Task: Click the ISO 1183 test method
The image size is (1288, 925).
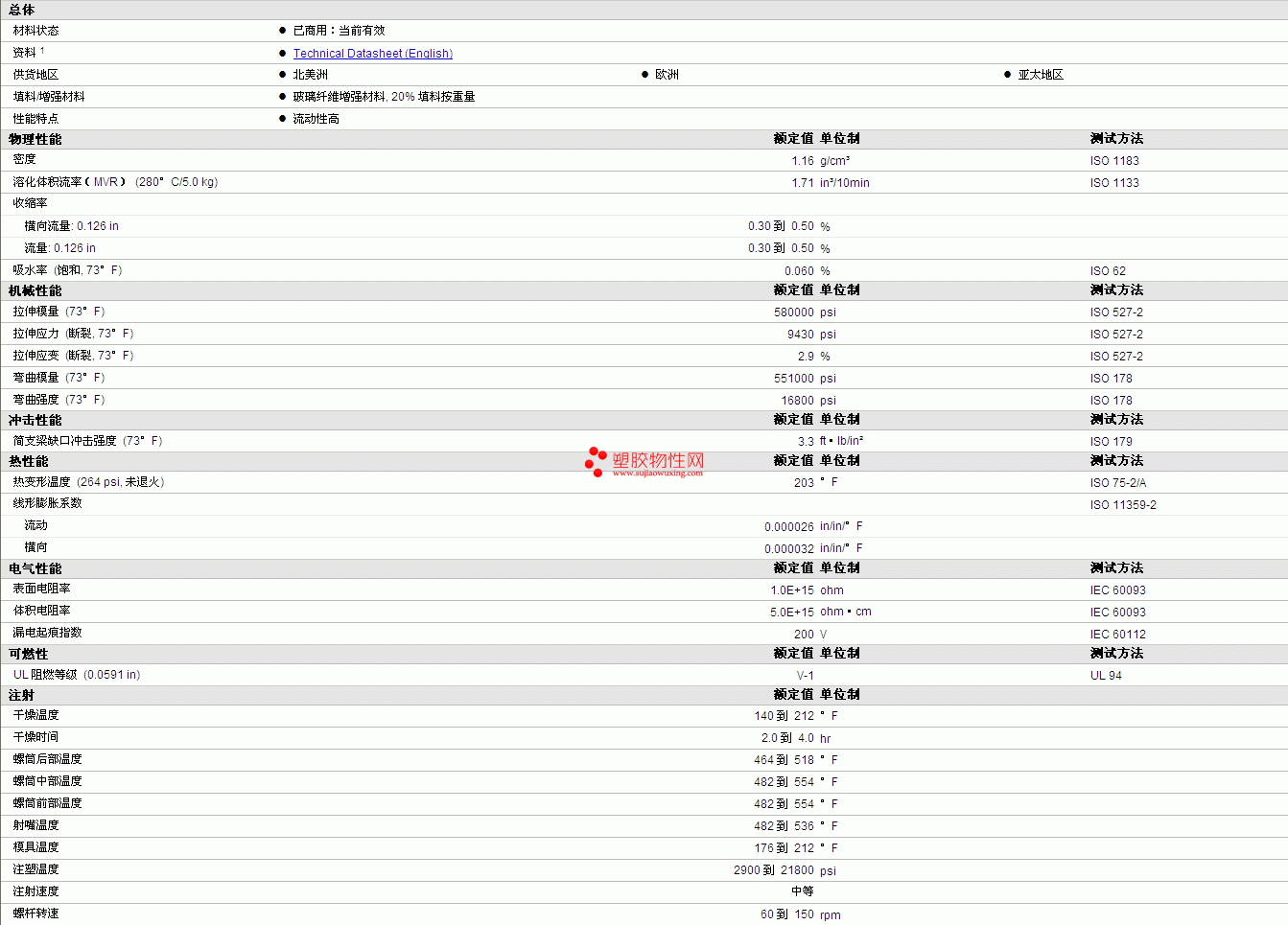Action: pyautogui.click(x=1114, y=161)
